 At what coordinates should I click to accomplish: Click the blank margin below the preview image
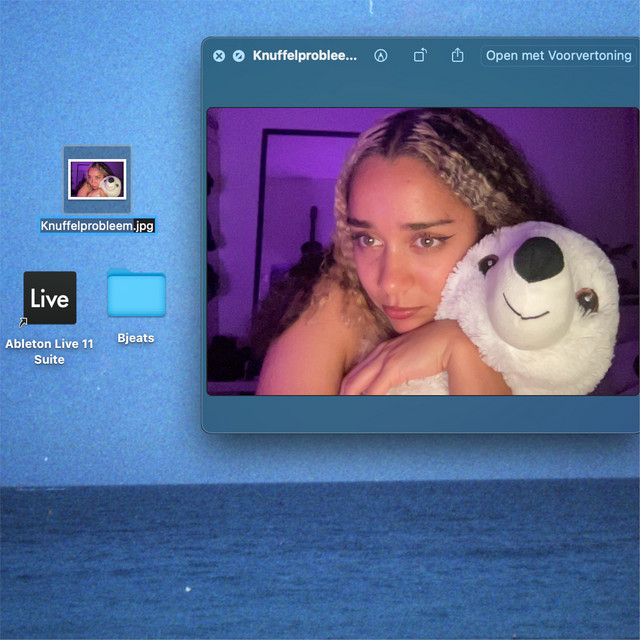420,413
